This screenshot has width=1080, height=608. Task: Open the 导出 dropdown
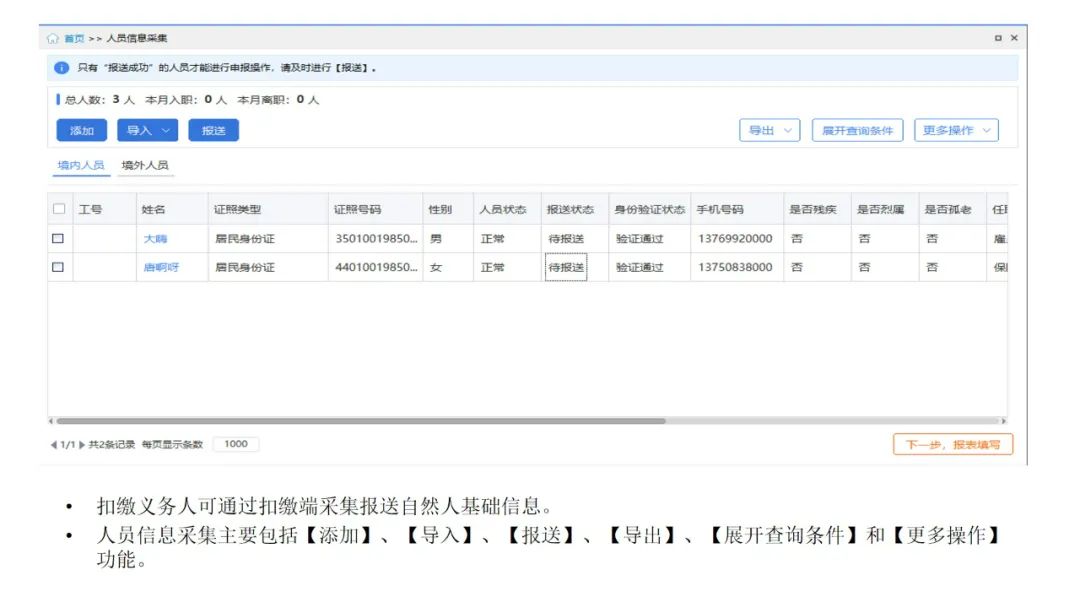(x=769, y=130)
